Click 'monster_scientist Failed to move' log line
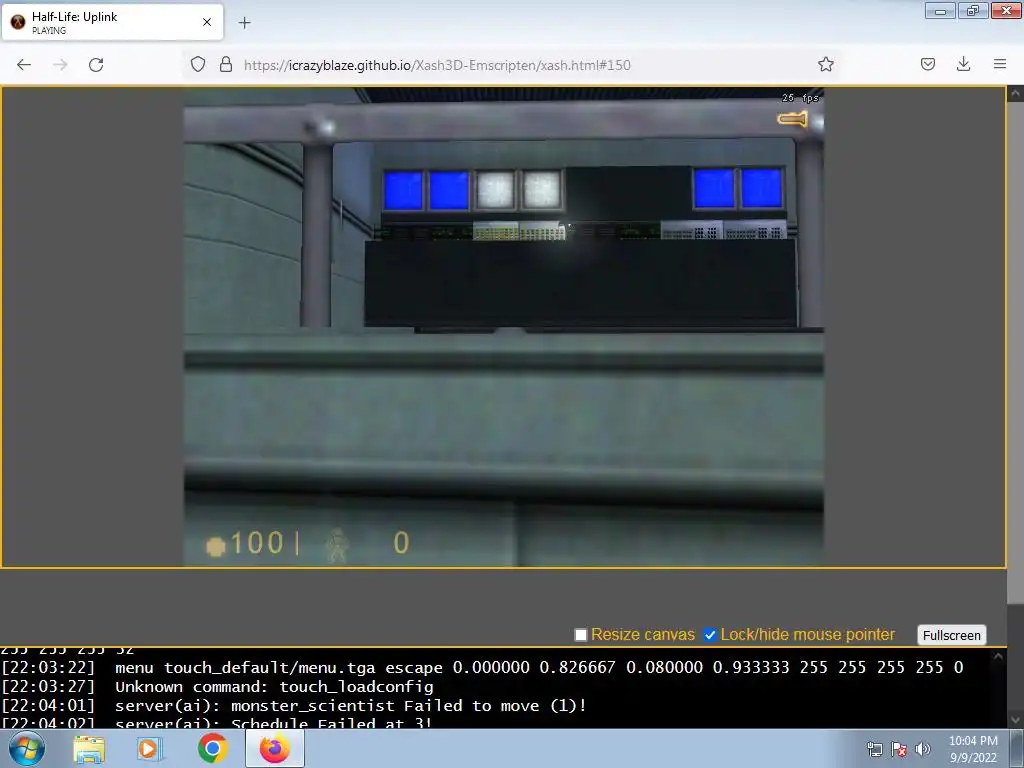 [x=351, y=706]
